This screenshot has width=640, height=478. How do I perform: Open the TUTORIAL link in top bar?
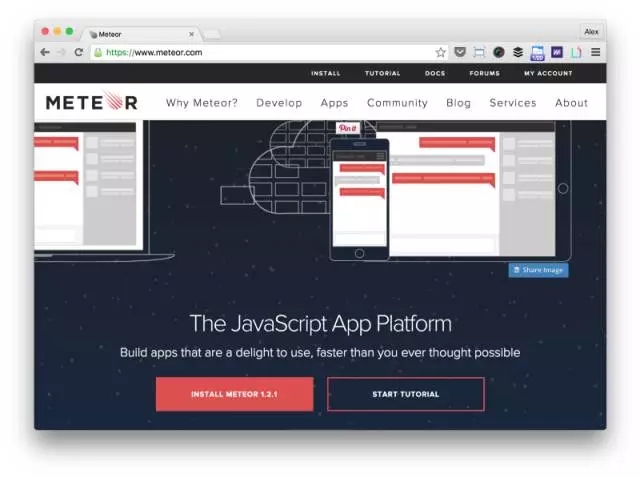tap(382, 73)
